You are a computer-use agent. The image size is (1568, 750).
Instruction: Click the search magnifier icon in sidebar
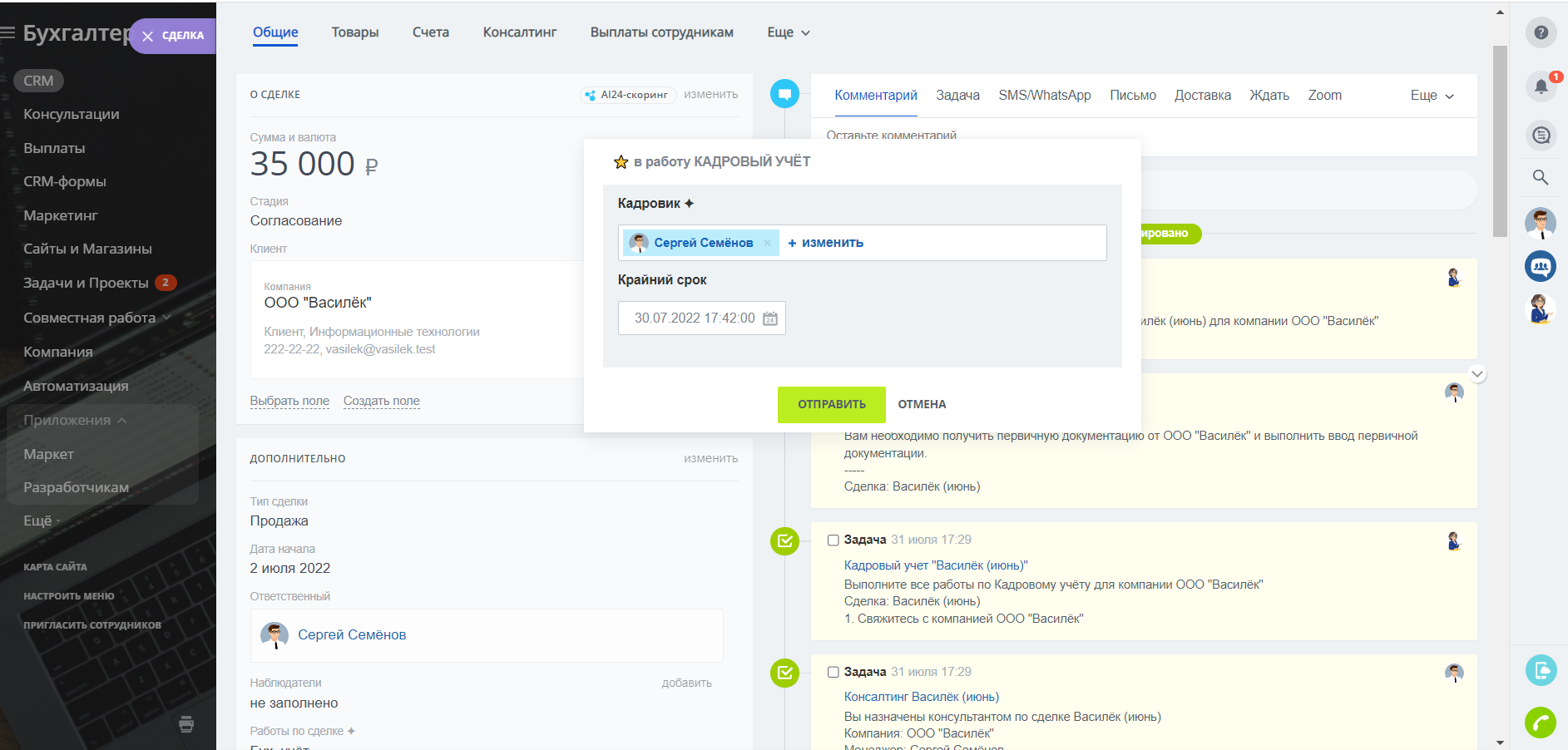(x=1541, y=177)
